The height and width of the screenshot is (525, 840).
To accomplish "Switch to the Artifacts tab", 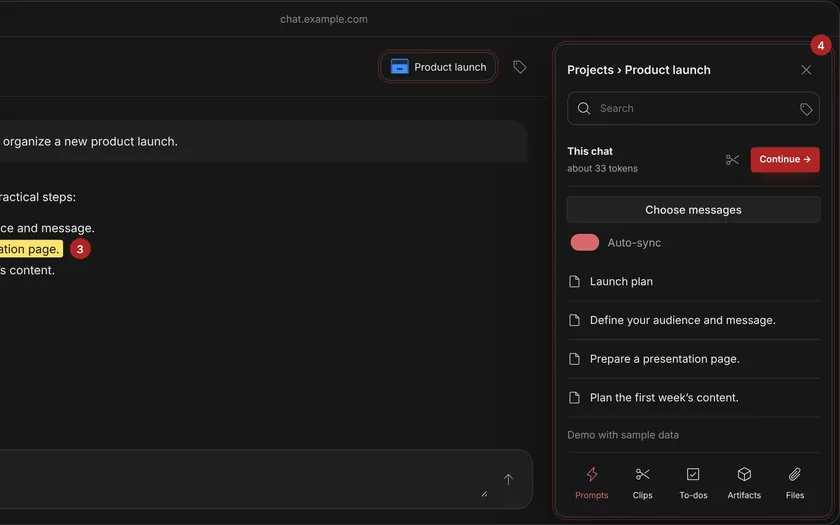I will click(744, 483).
